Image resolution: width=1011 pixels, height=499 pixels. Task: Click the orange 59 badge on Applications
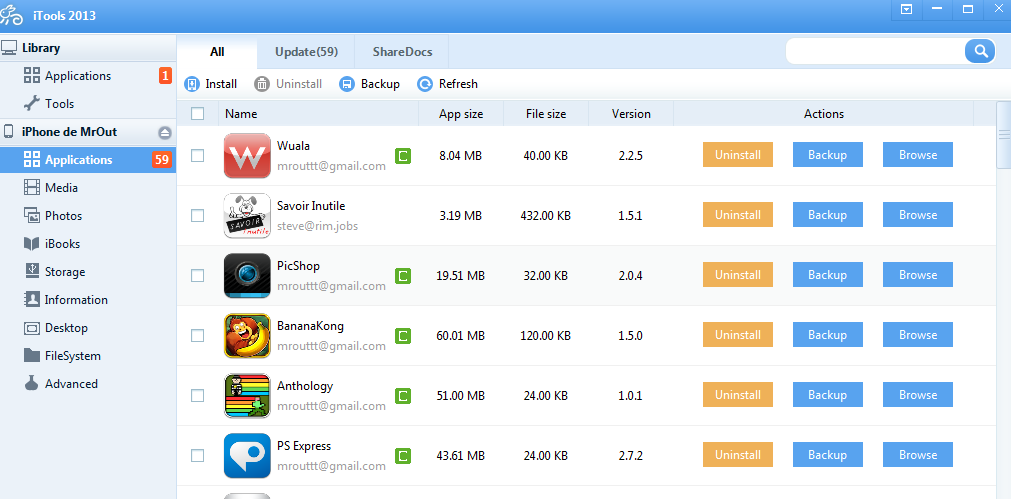tap(162, 159)
